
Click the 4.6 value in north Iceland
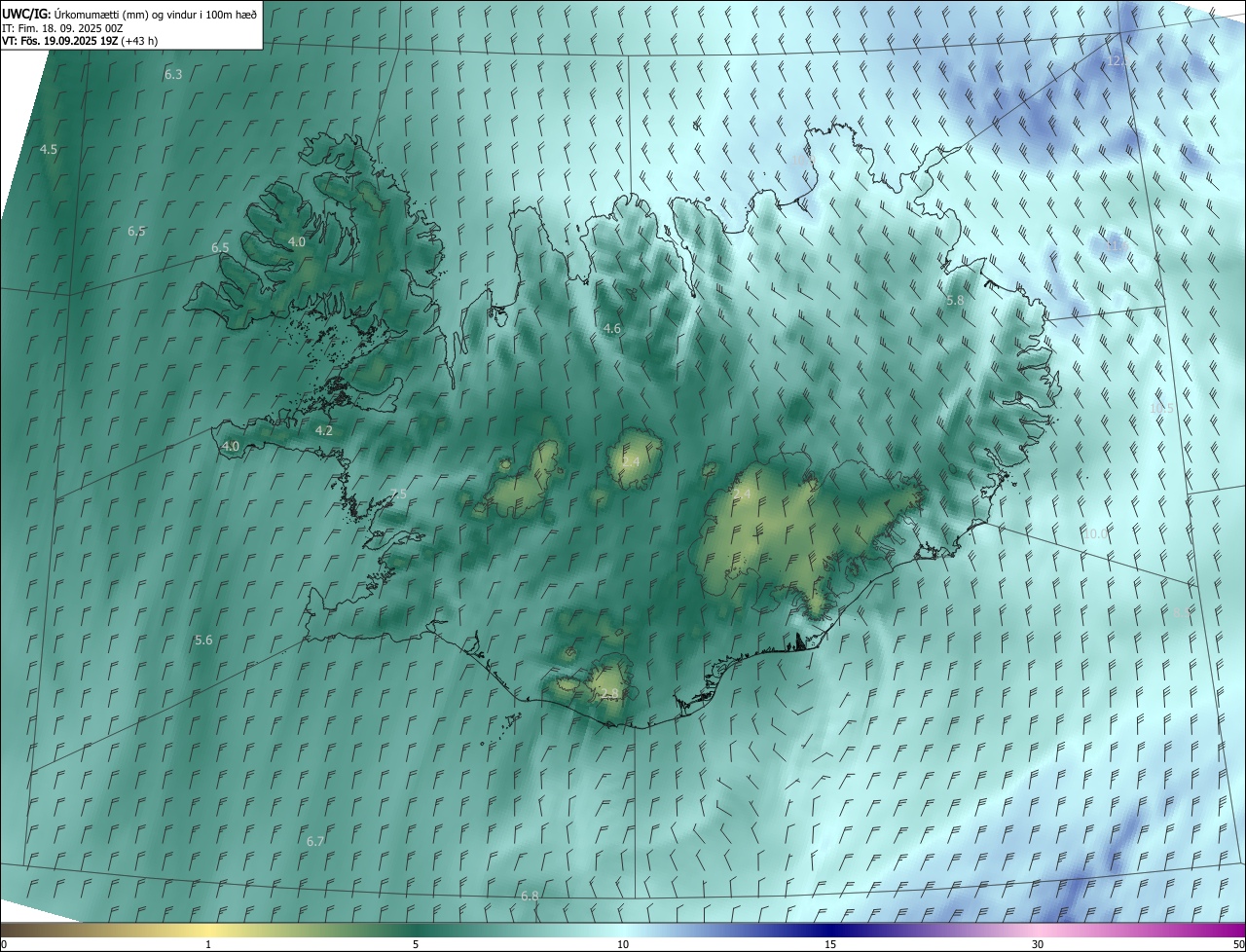(612, 329)
